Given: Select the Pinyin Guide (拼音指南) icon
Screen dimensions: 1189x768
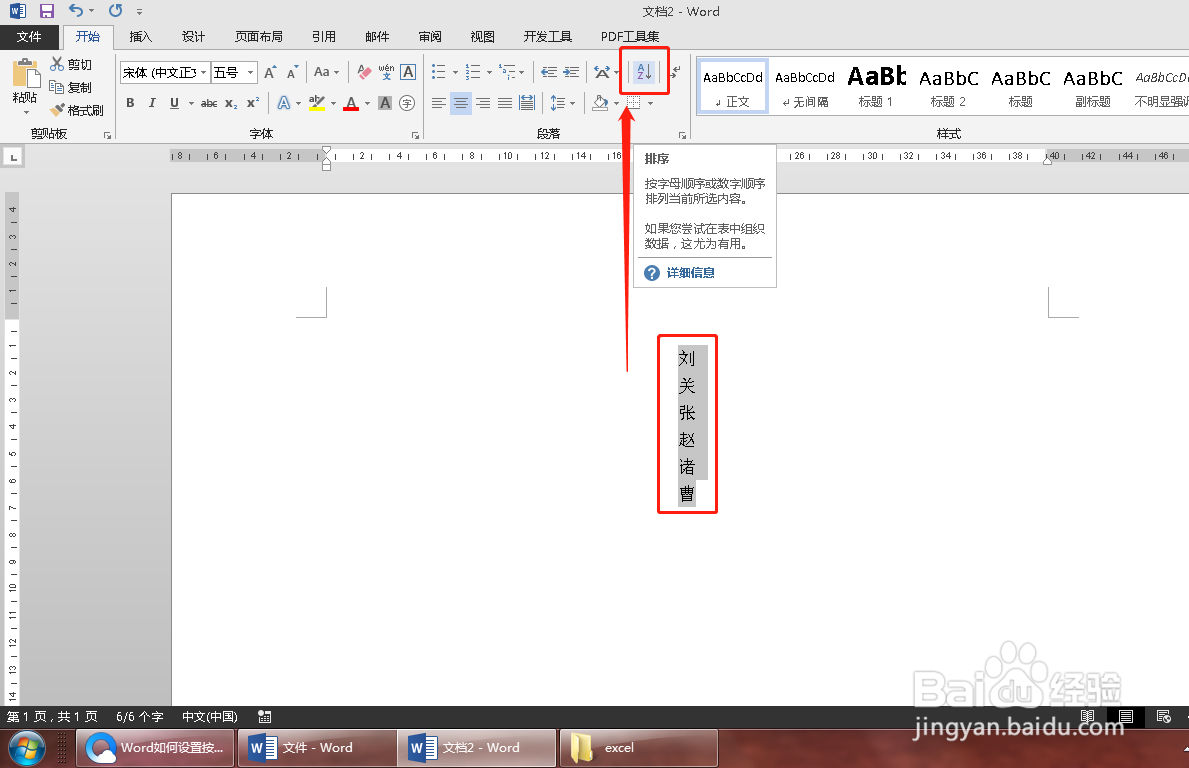Looking at the screenshot, I should (x=386, y=72).
